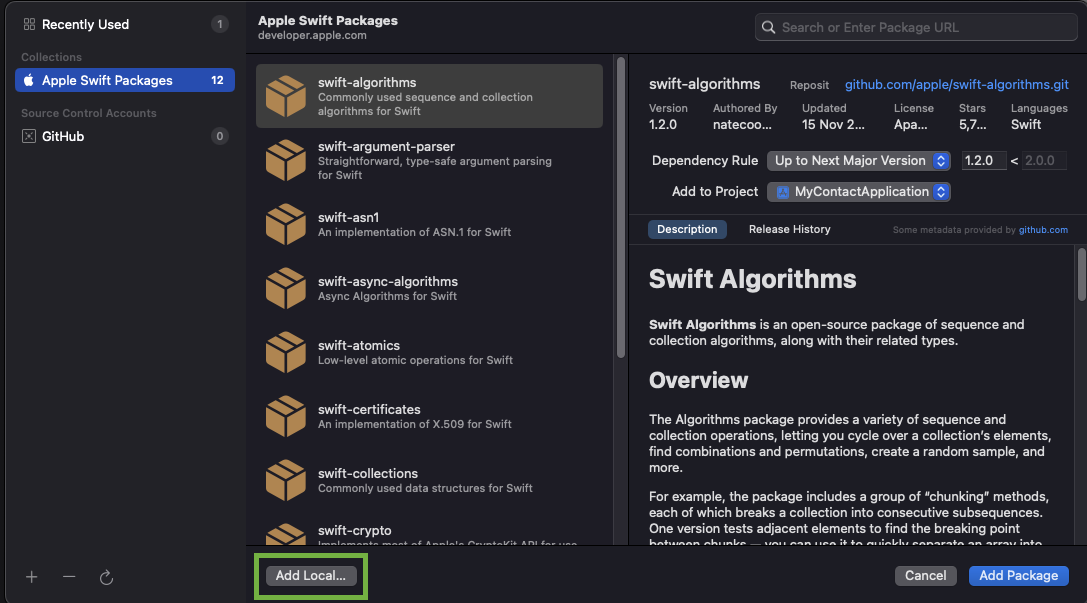This screenshot has width=1087, height=603.
Task: Open the Add to Project dropdown
Action: (858, 191)
